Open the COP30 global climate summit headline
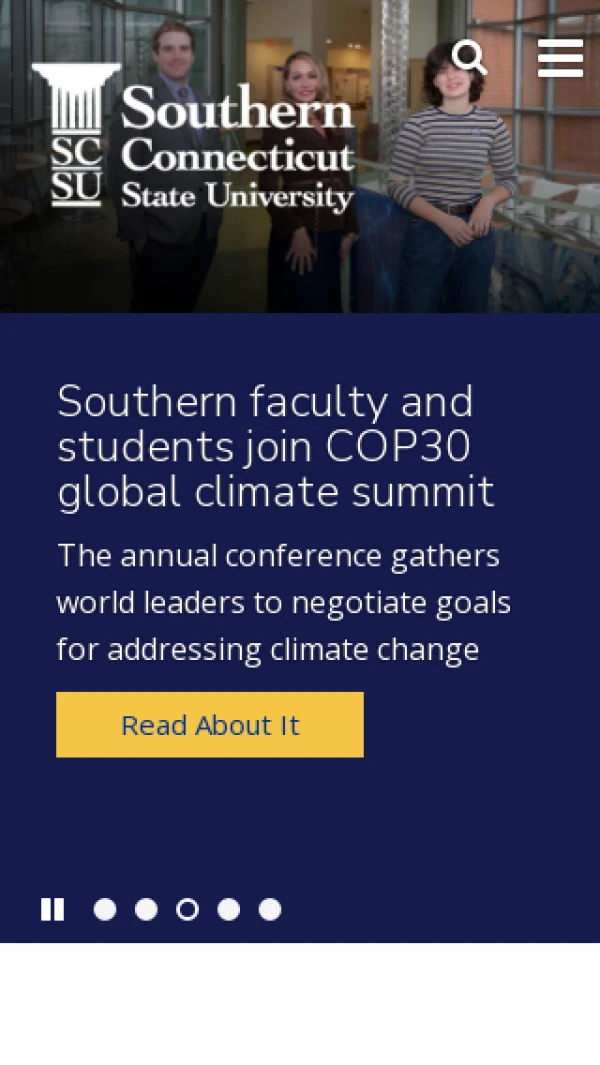Image resolution: width=600 pixels, height=1065 pixels. 275,446
